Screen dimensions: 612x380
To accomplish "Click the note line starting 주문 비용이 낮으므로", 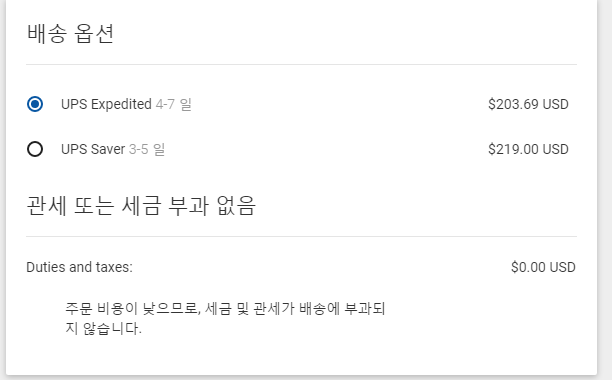I will (x=225, y=309).
